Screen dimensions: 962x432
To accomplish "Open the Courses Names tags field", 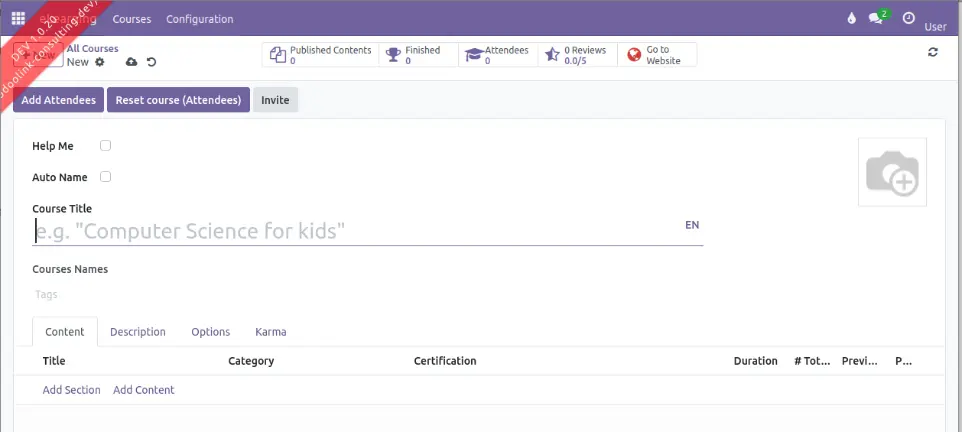I will 200,294.
